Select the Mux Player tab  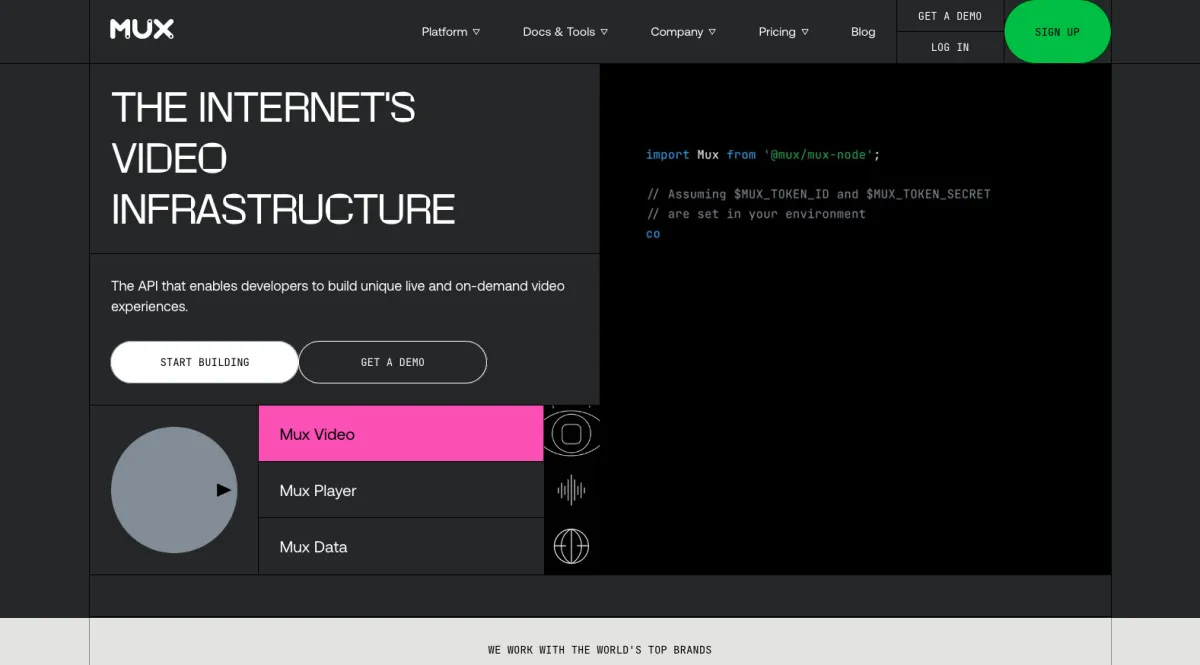pyautogui.click(x=401, y=490)
